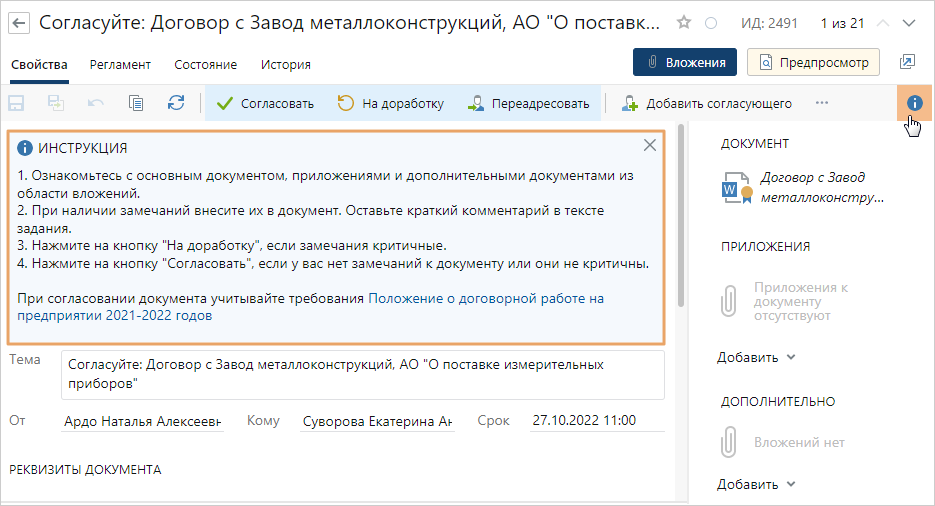Go to the next task arrow

click(x=907, y=22)
